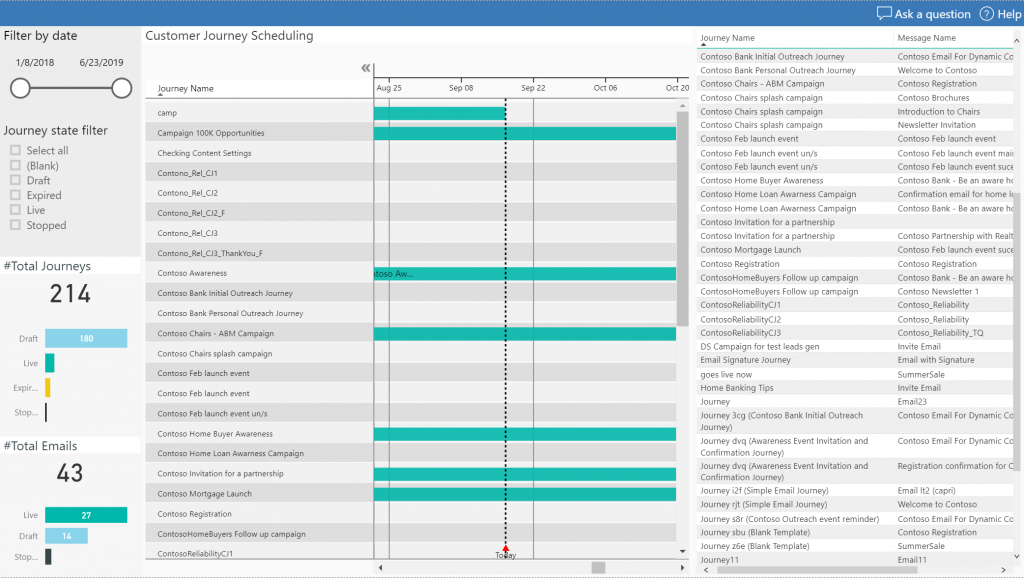The image size is (1024, 578).
Task: Click the red Today marker triangle
Action: coord(505,548)
